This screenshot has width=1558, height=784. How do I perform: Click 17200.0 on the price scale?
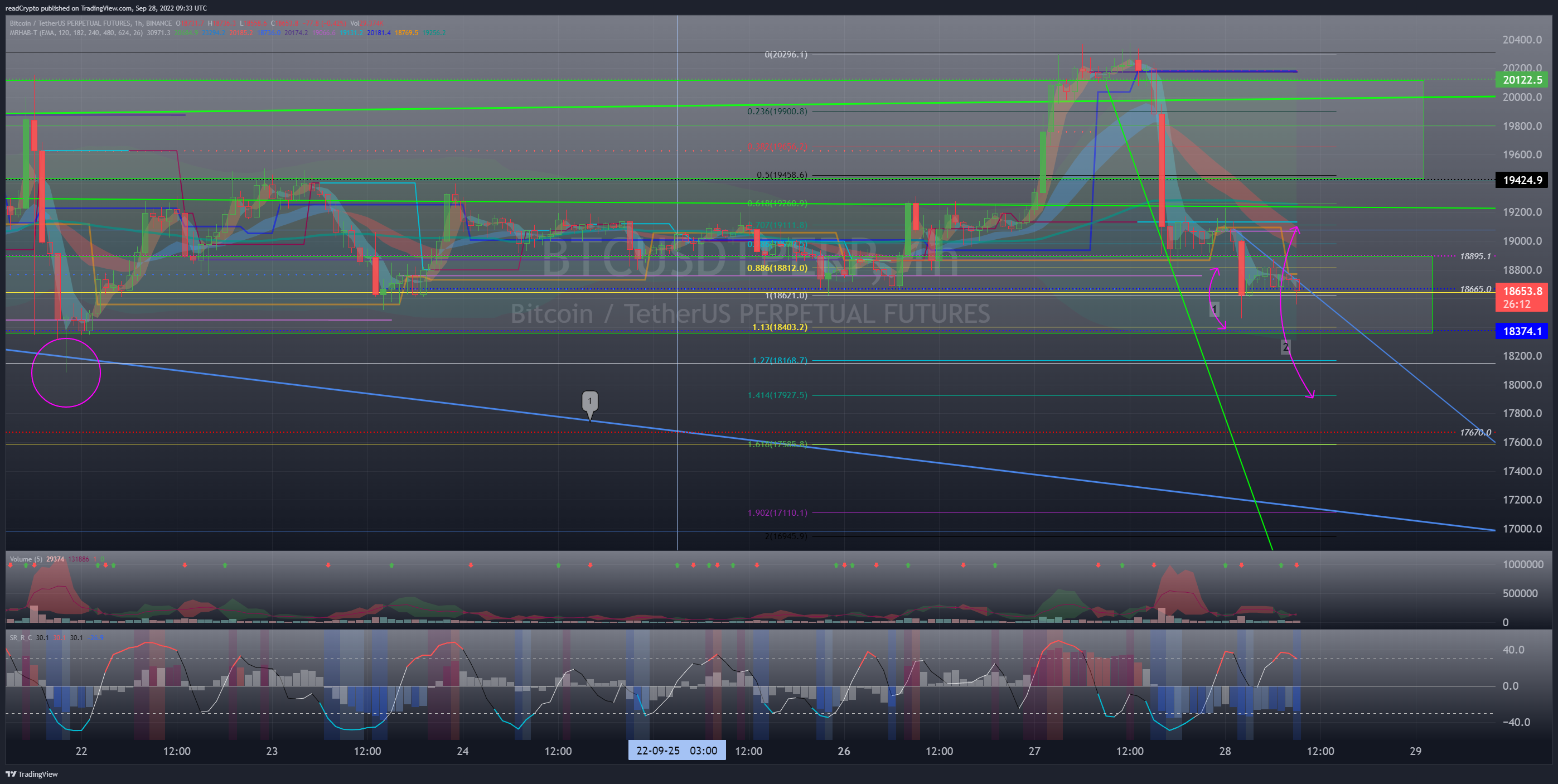(1522, 500)
